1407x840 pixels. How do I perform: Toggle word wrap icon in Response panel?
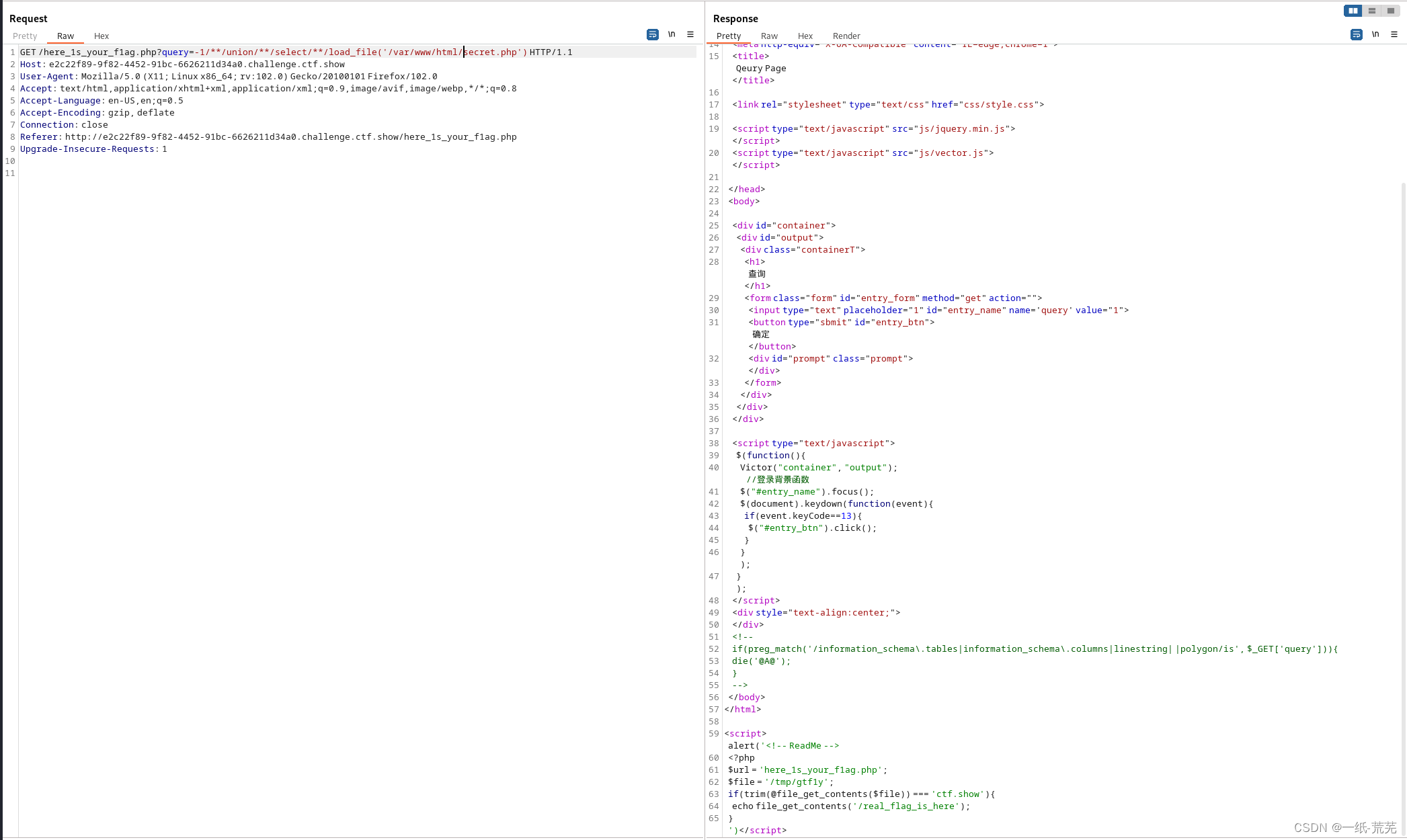coord(1356,34)
